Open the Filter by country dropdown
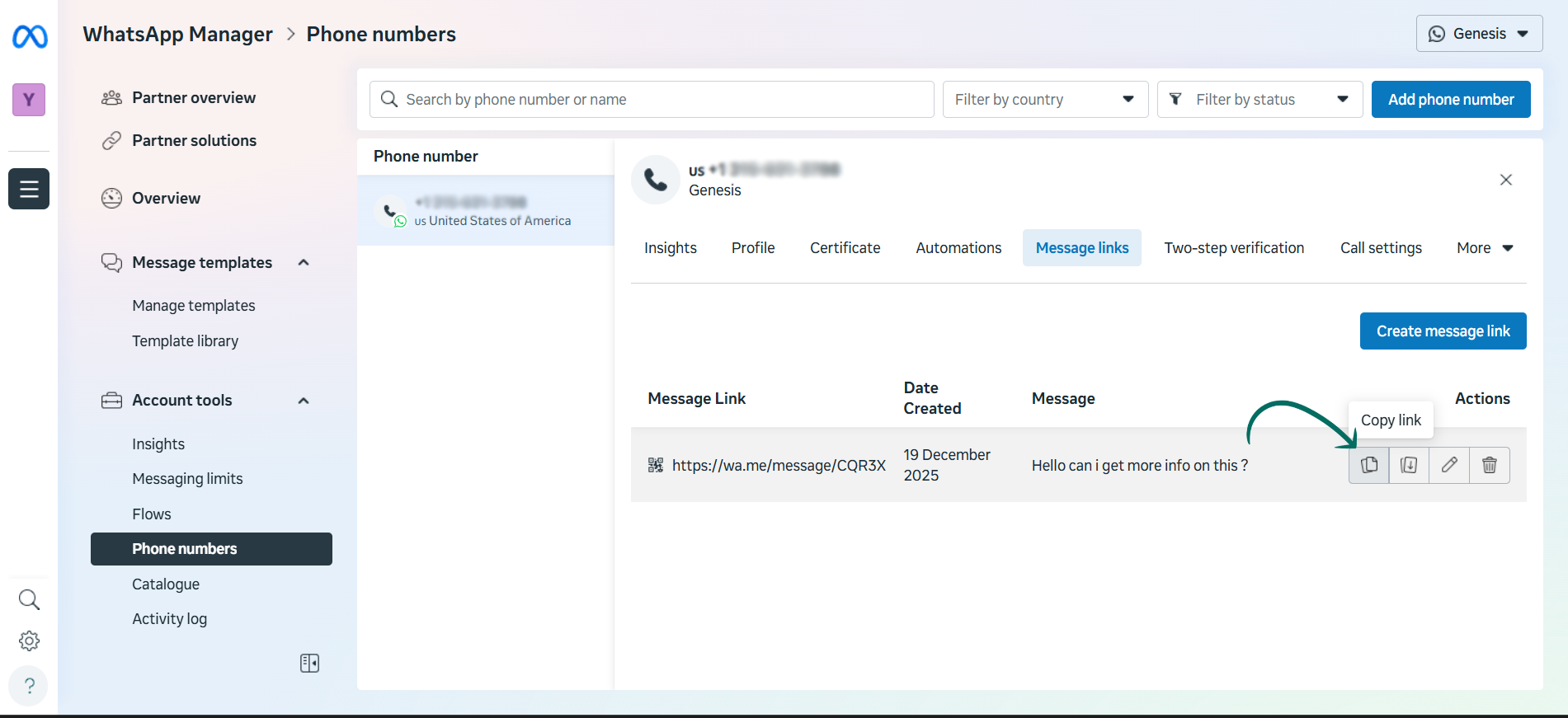Image resolution: width=1568 pixels, height=718 pixels. click(1044, 100)
